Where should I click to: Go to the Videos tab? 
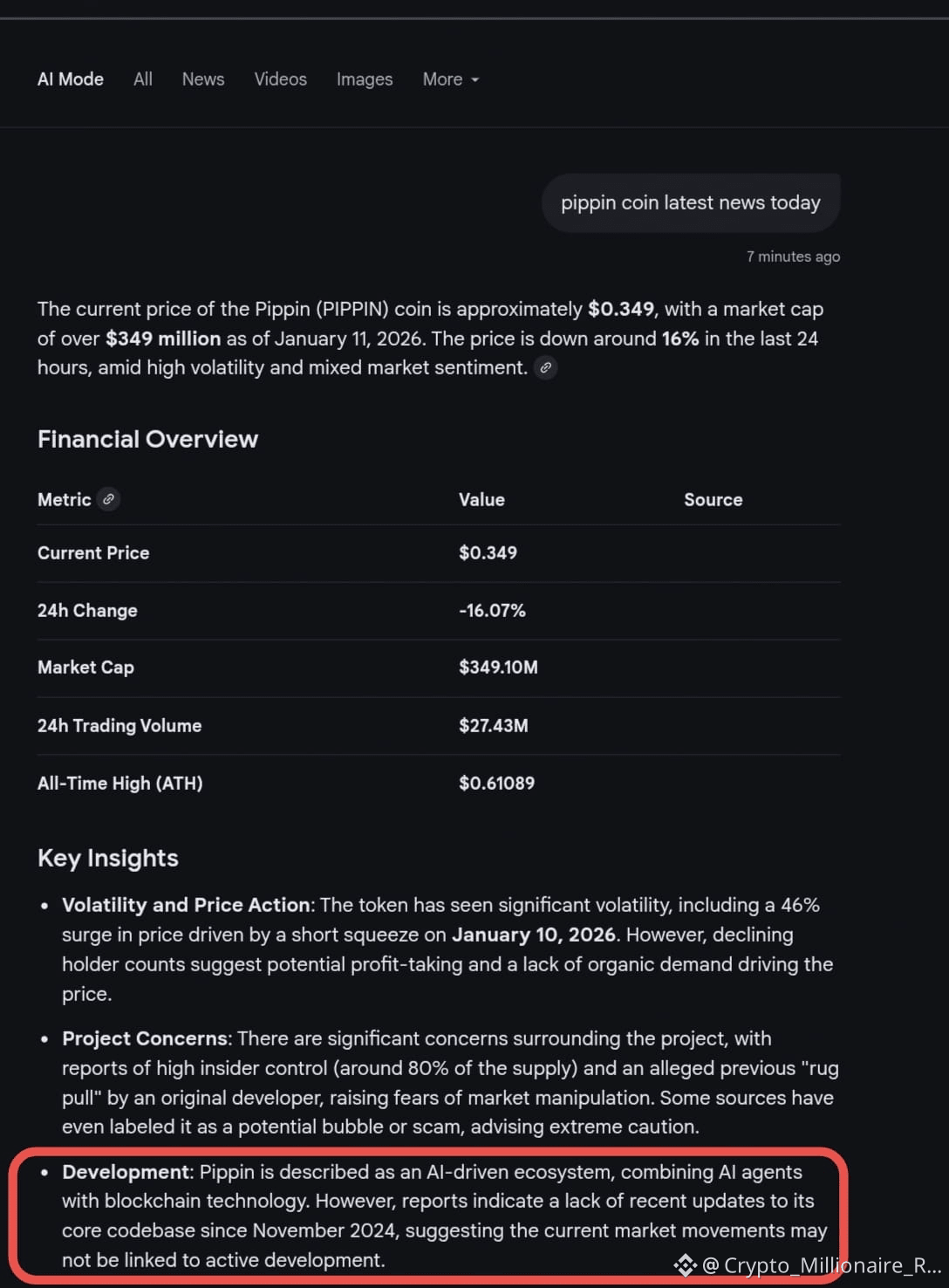[x=281, y=79]
